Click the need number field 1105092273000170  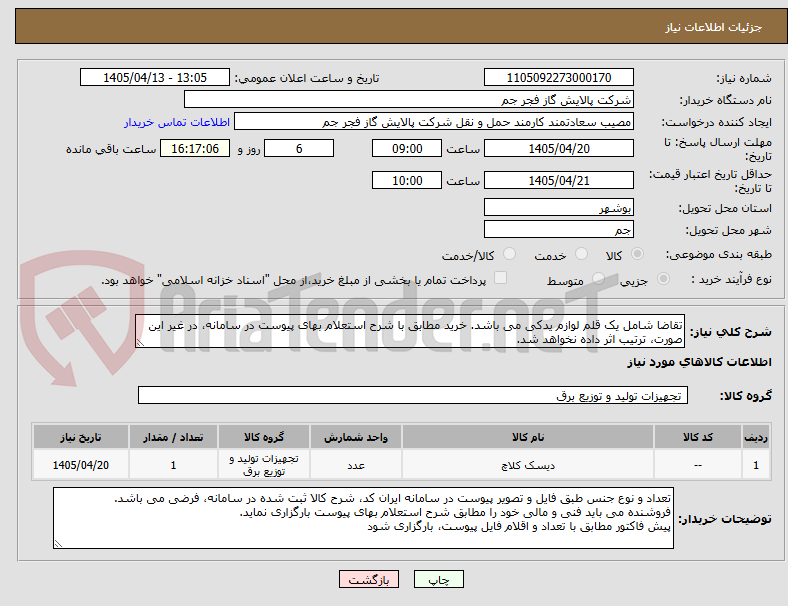click(x=558, y=77)
